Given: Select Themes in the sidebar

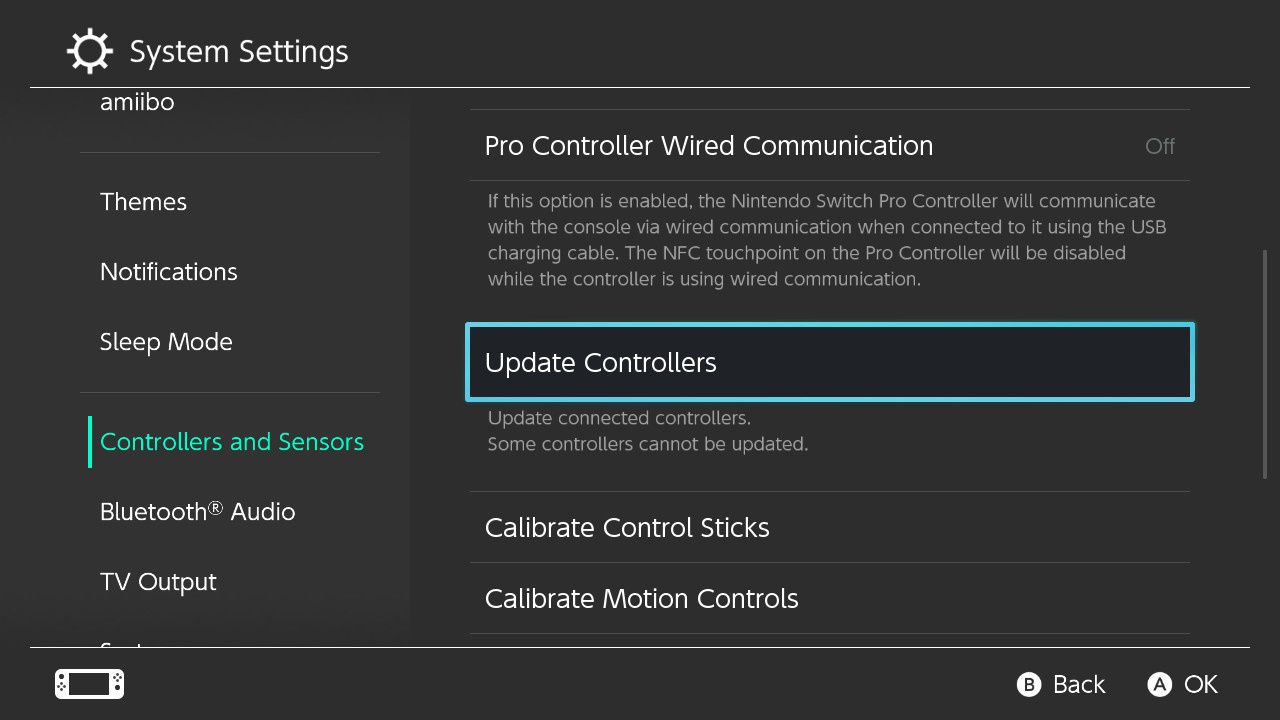Looking at the screenshot, I should (x=143, y=202).
